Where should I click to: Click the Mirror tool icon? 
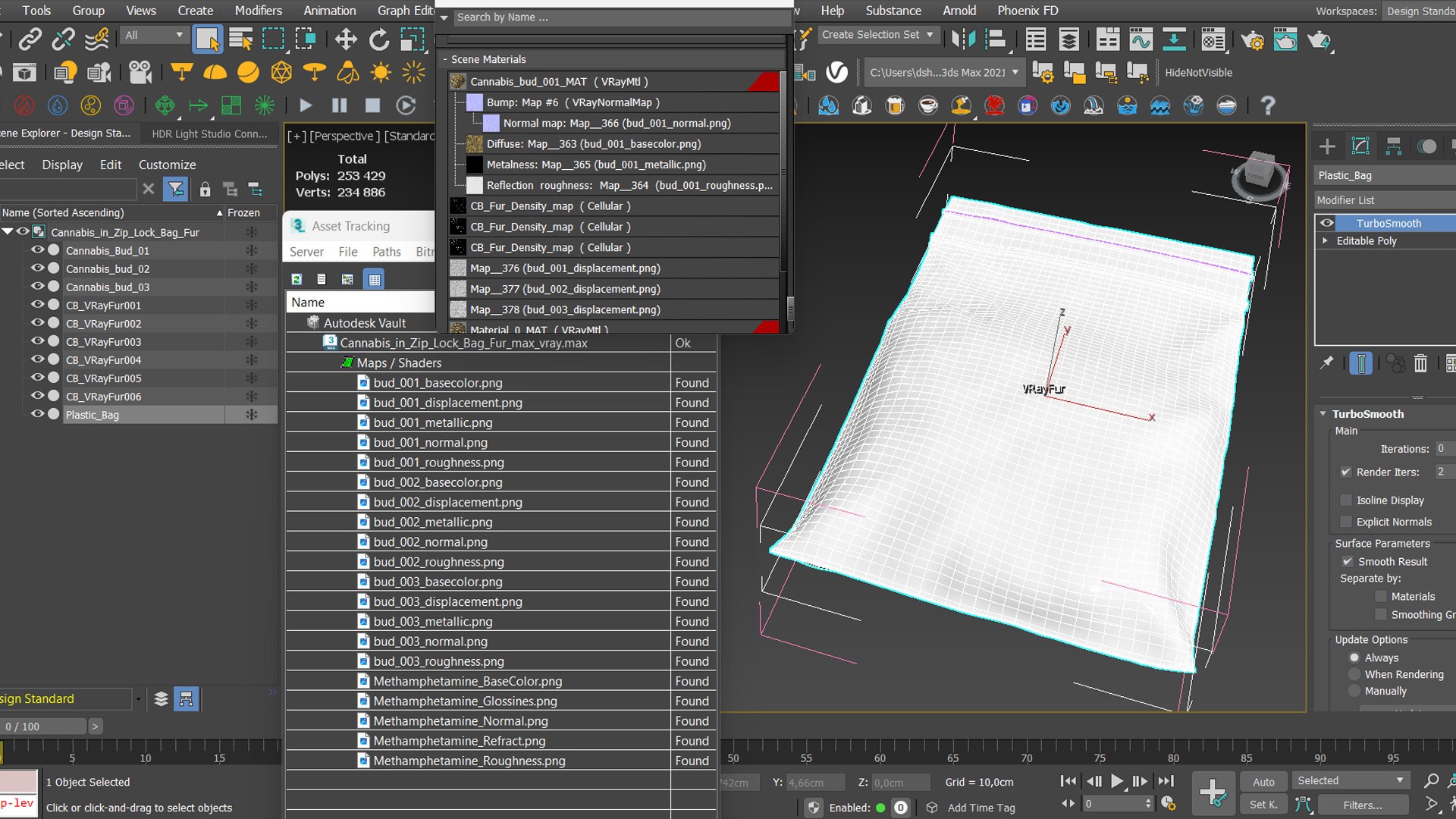pyautogui.click(x=963, y=39)
